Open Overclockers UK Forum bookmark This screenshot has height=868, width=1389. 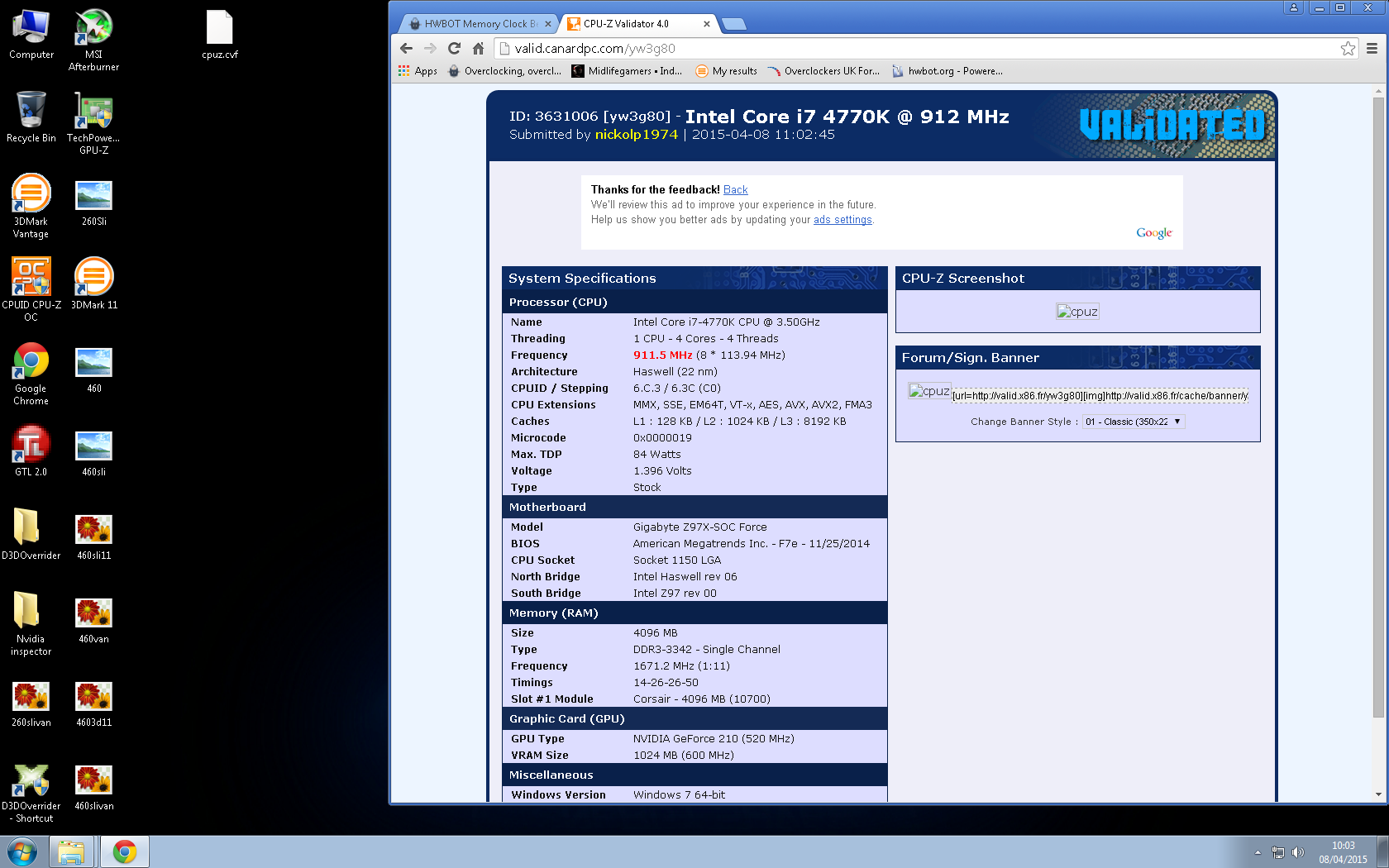[x=823, y=71]
